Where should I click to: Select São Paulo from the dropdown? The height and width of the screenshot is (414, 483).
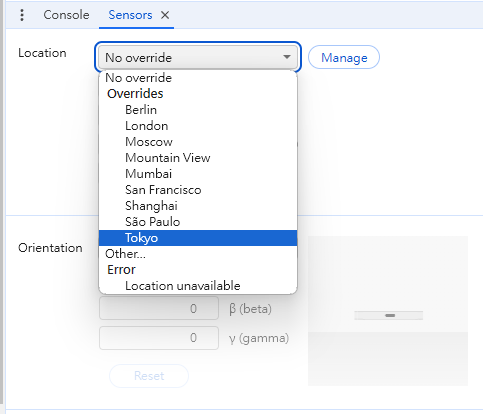pos(198,222)
